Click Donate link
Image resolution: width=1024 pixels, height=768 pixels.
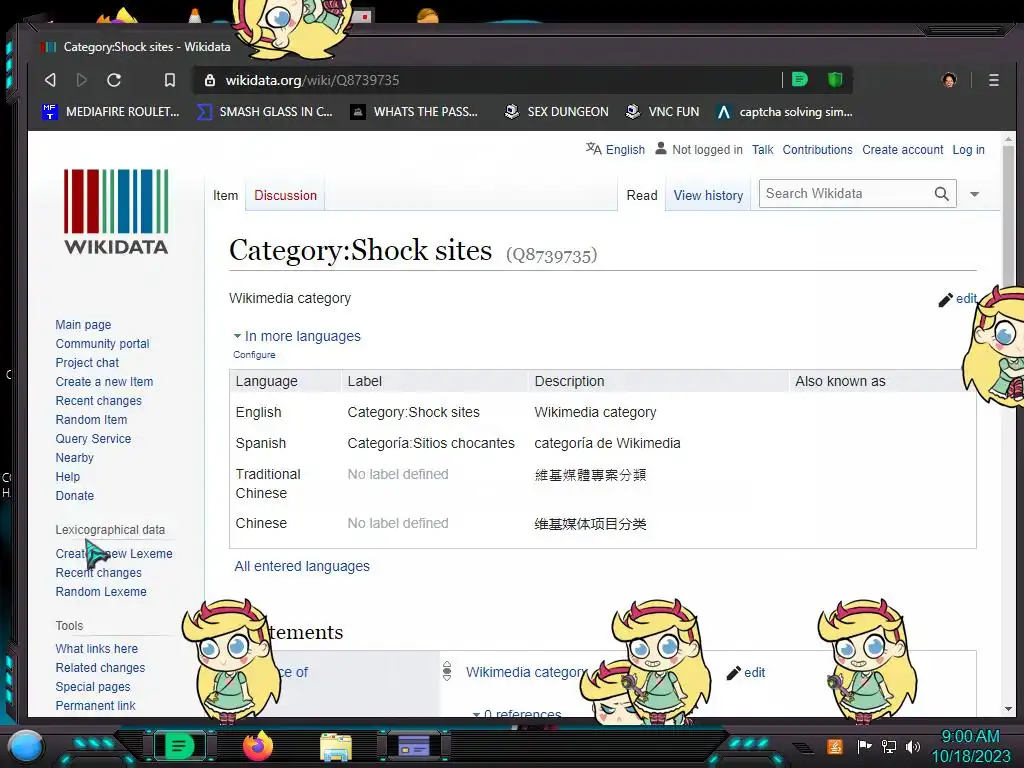click(x=74, y=495)
